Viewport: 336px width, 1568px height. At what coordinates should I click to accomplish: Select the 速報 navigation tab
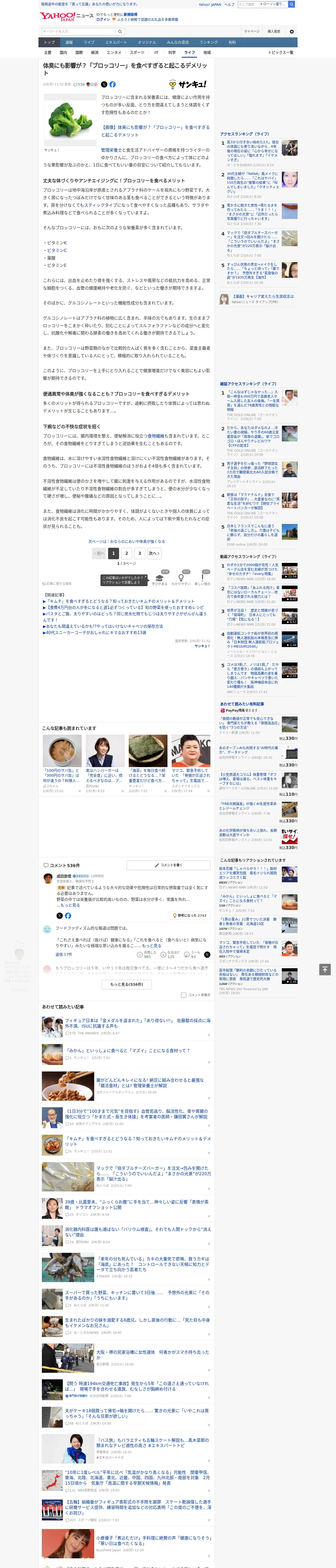point(69,43)
